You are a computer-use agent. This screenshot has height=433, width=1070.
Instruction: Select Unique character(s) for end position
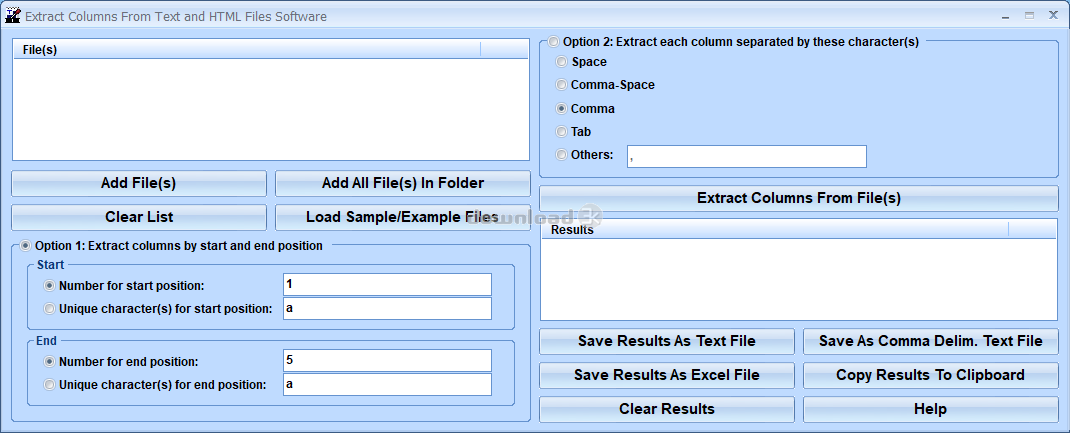pos(50,385)
